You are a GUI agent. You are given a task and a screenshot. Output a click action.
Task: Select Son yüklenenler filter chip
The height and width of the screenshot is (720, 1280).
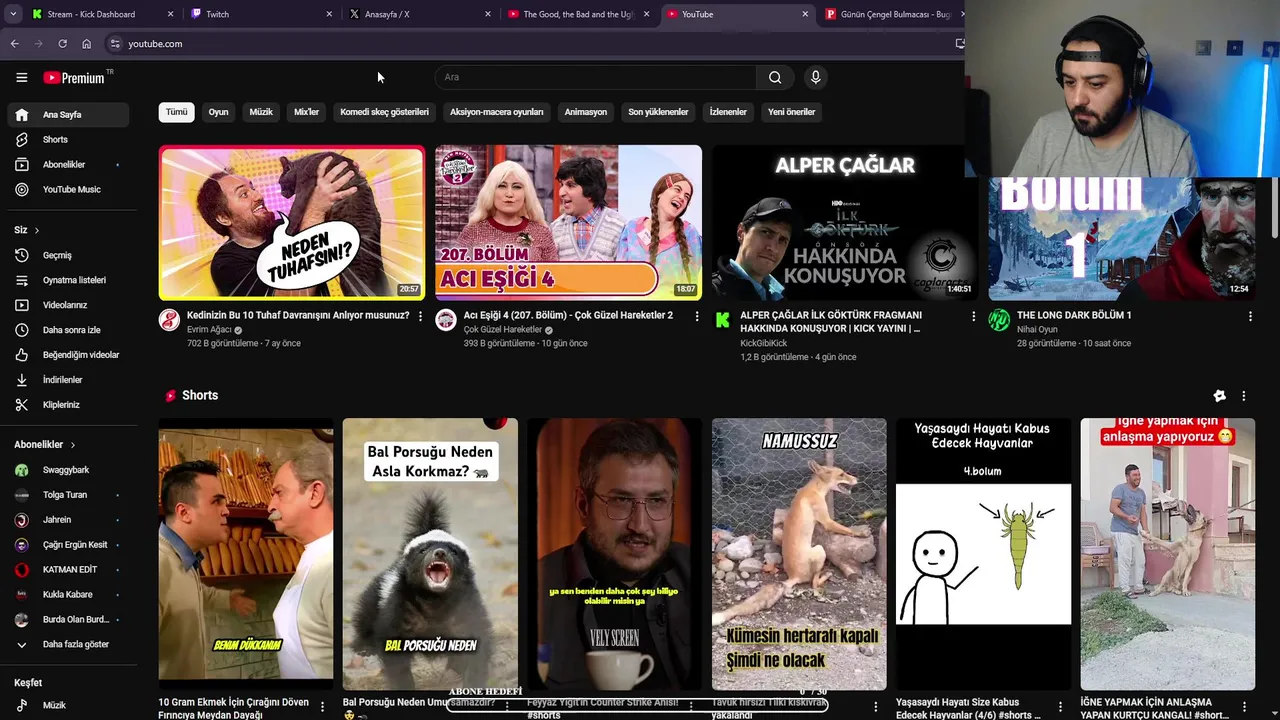658,112
